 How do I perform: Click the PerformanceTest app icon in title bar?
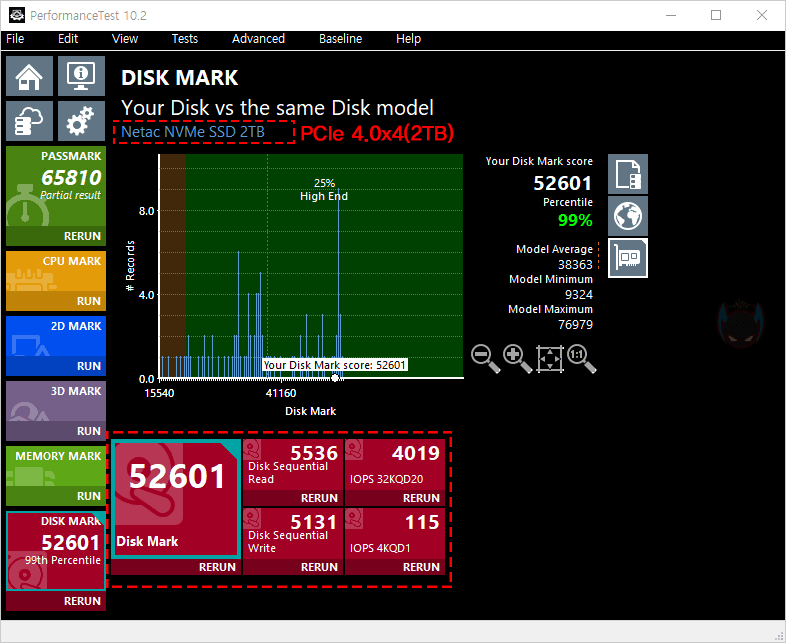pyautogui.click(x=17, y=15)
